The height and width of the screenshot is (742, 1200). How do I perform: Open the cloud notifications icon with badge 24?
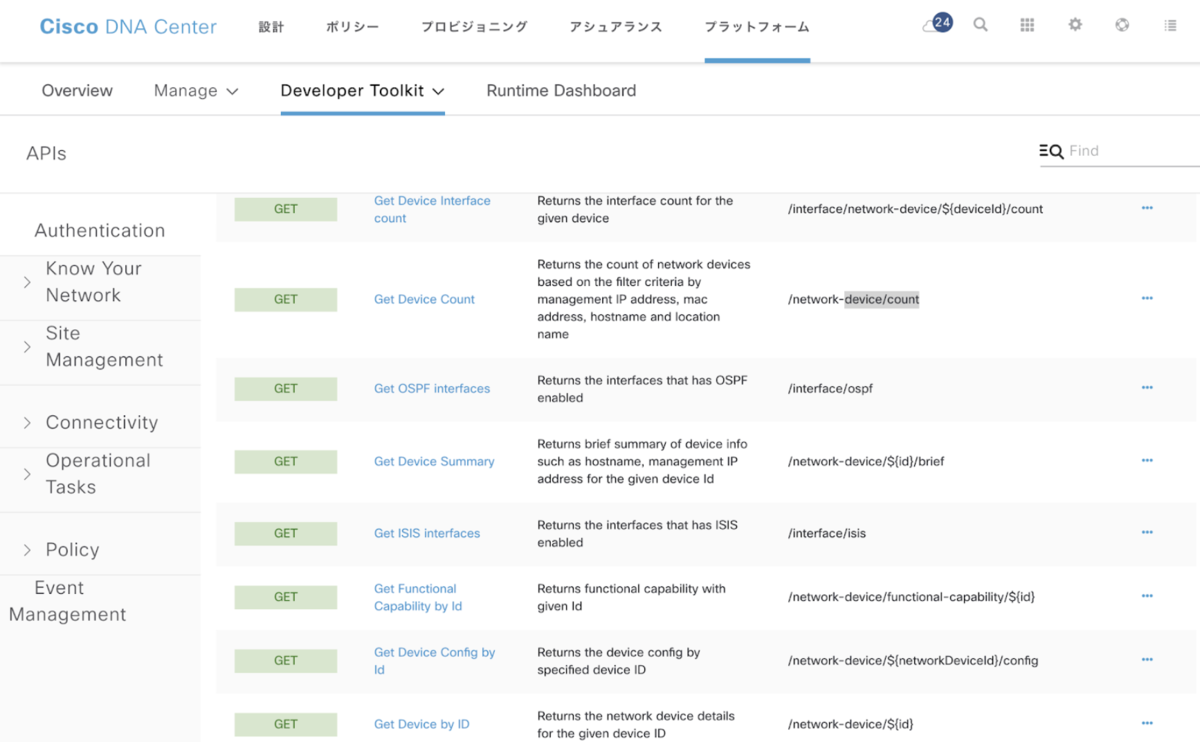click(937, 24)
